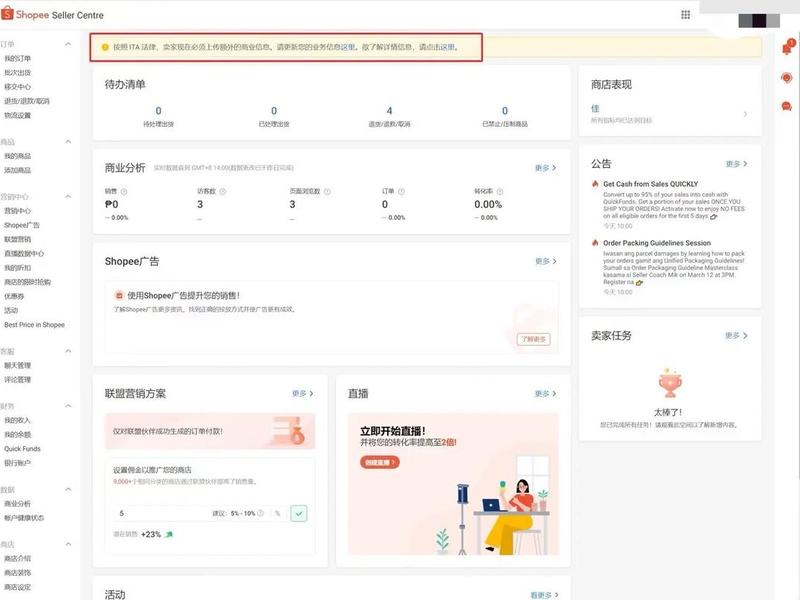Click the info icon next to 订单 metric

pos(402,191)
